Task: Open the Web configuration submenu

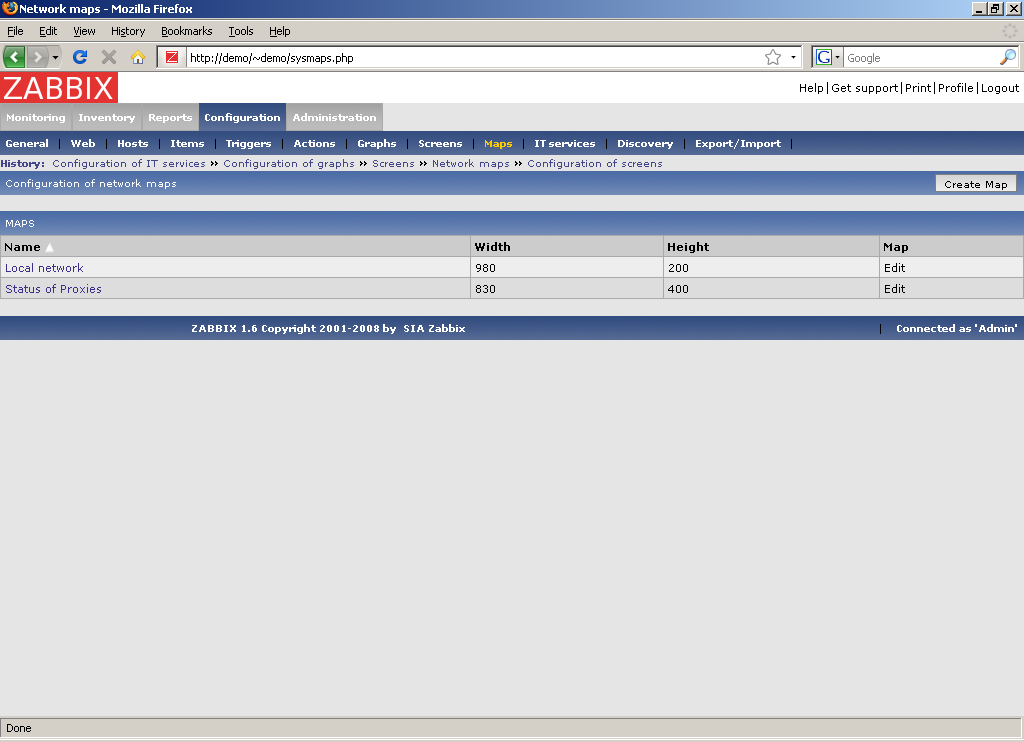Action: [83, 144]
